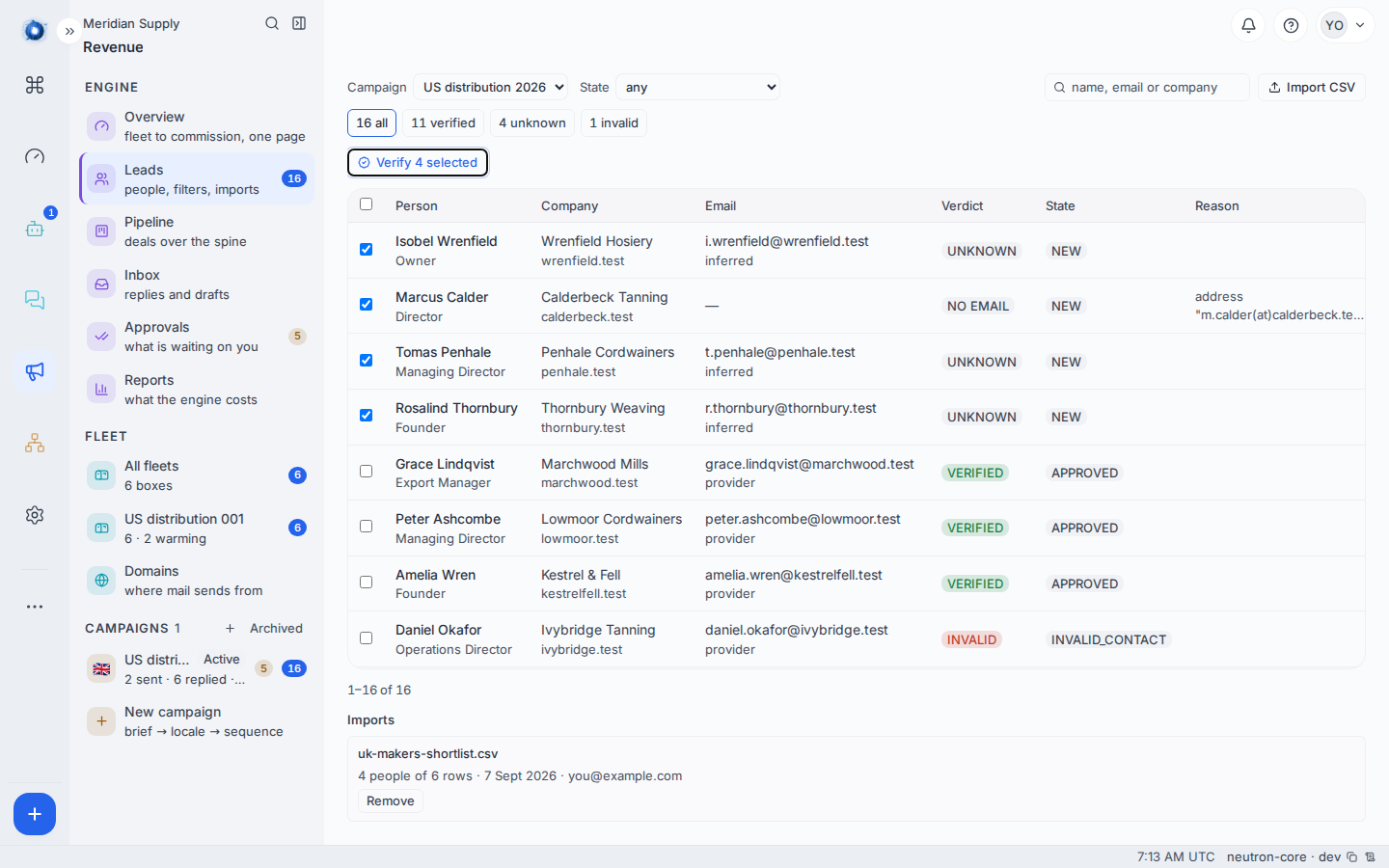Open the settings gear in the rail
The image size is (1389, 868).
pos(35,515)
